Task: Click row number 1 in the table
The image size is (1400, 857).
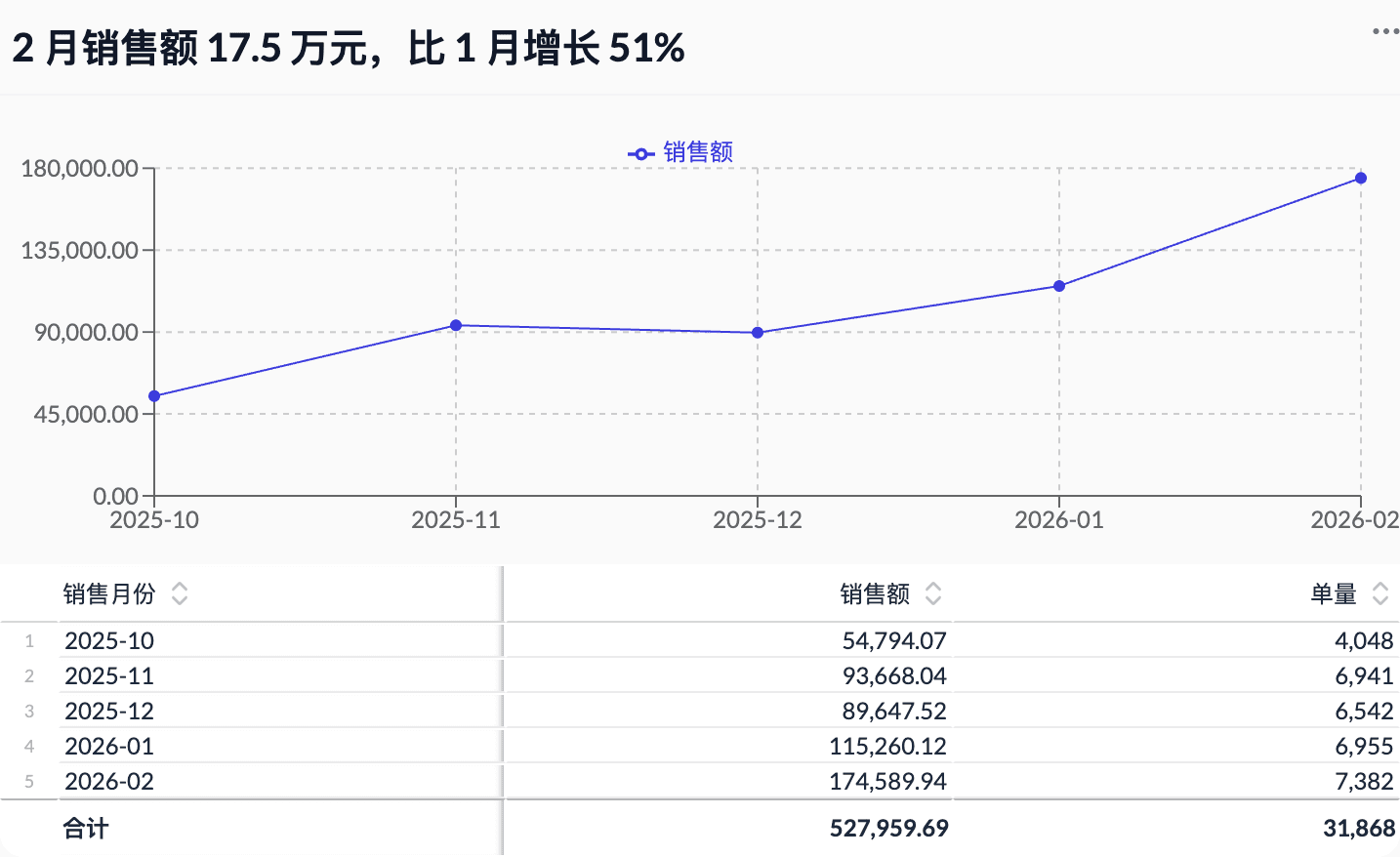Action: pos(29,641)
